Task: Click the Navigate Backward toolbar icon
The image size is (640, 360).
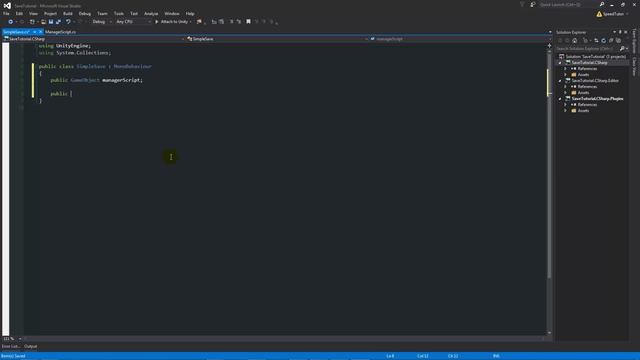Action: 11,22
